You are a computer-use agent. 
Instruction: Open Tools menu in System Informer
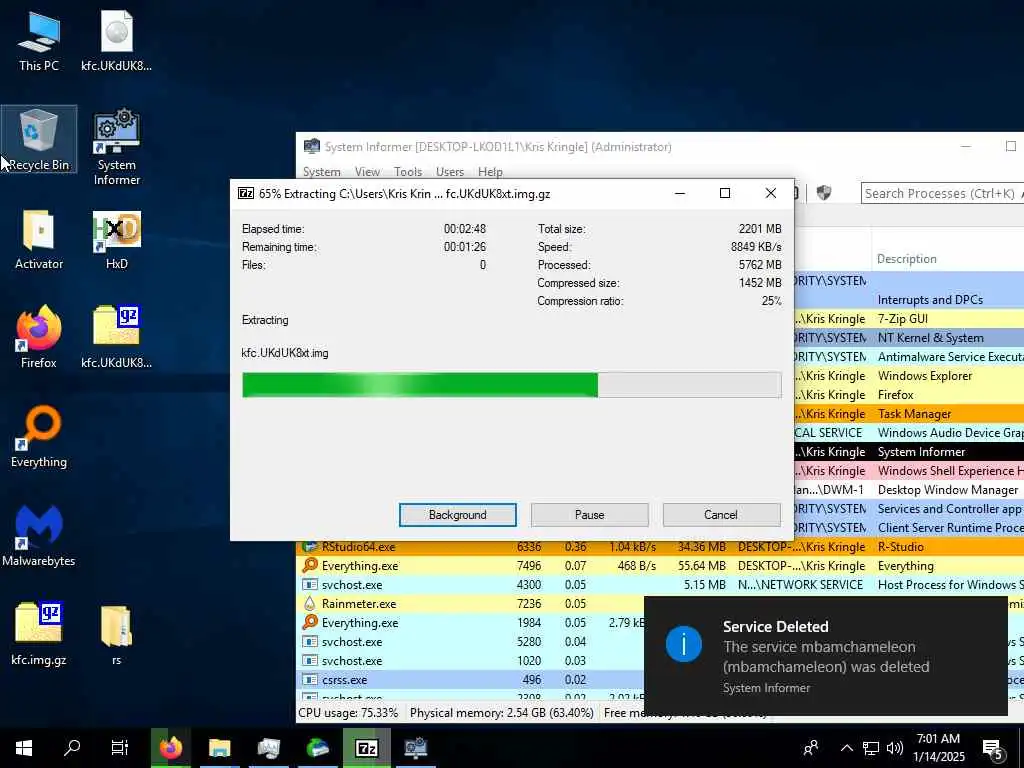(408, 172)
